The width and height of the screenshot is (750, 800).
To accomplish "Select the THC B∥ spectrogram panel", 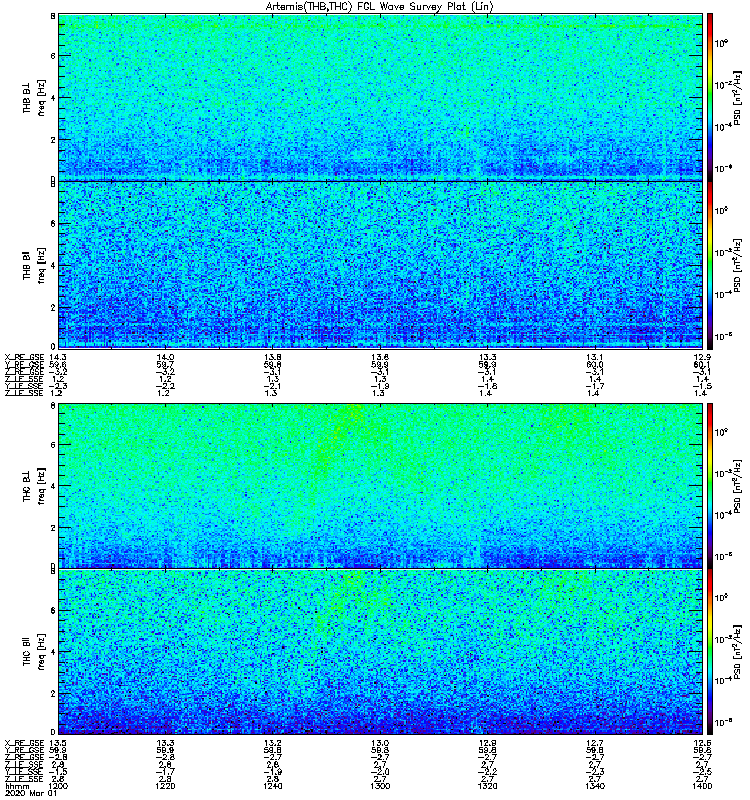I will coord(381,652).
